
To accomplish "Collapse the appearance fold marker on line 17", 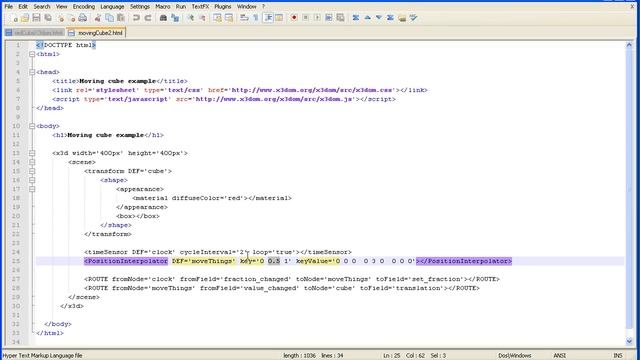I will (x=32, y=189).
